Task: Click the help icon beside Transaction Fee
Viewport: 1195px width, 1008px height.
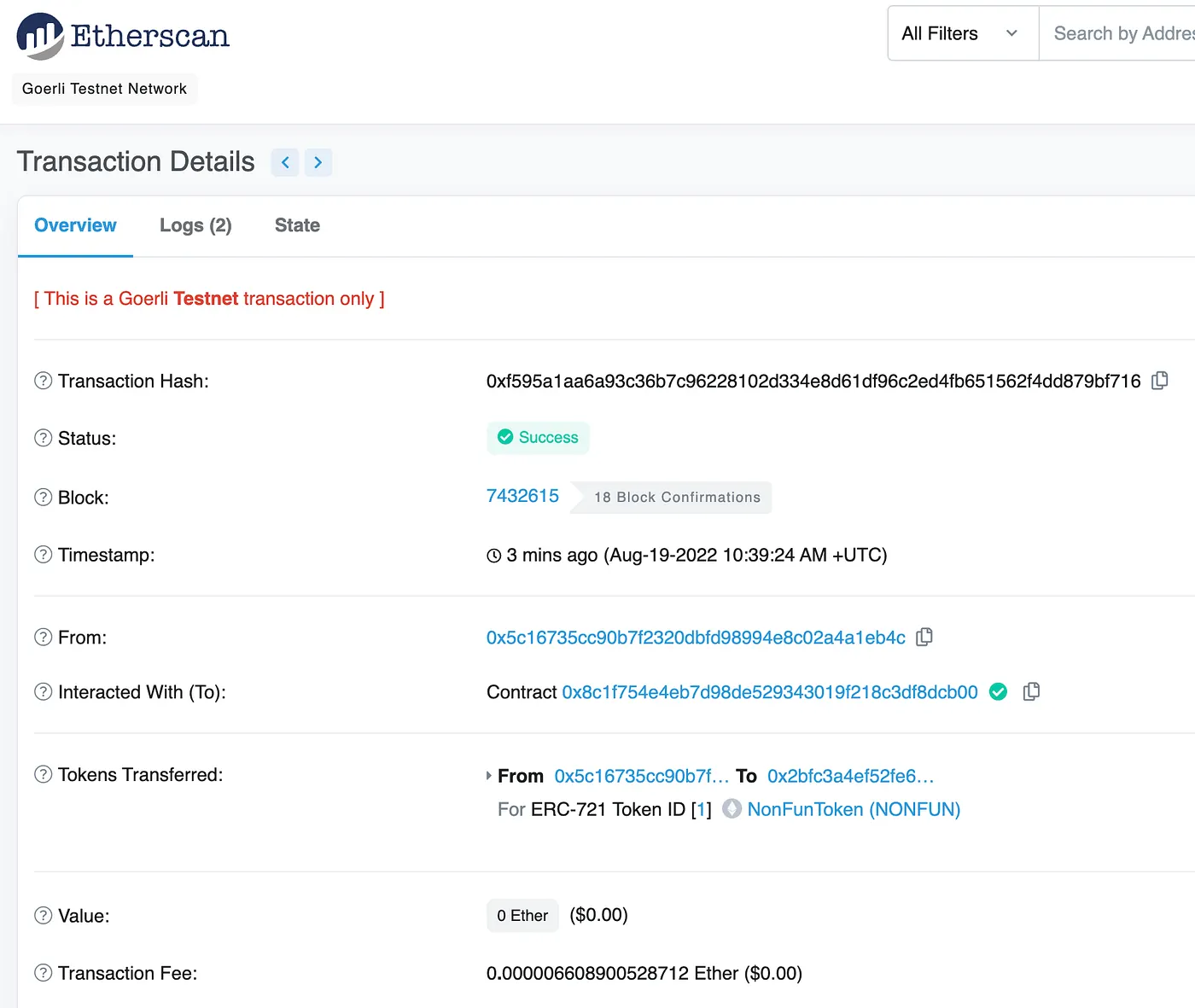Action: coord(43,973)
